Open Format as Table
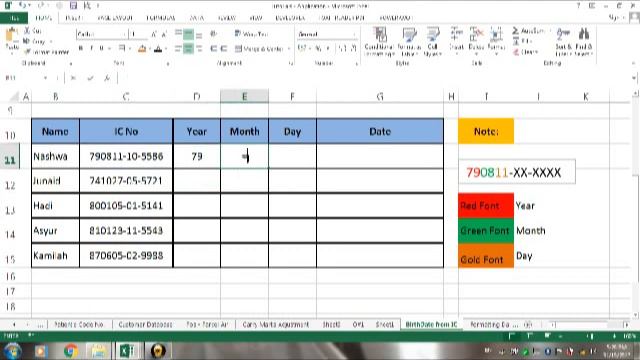 409,42
